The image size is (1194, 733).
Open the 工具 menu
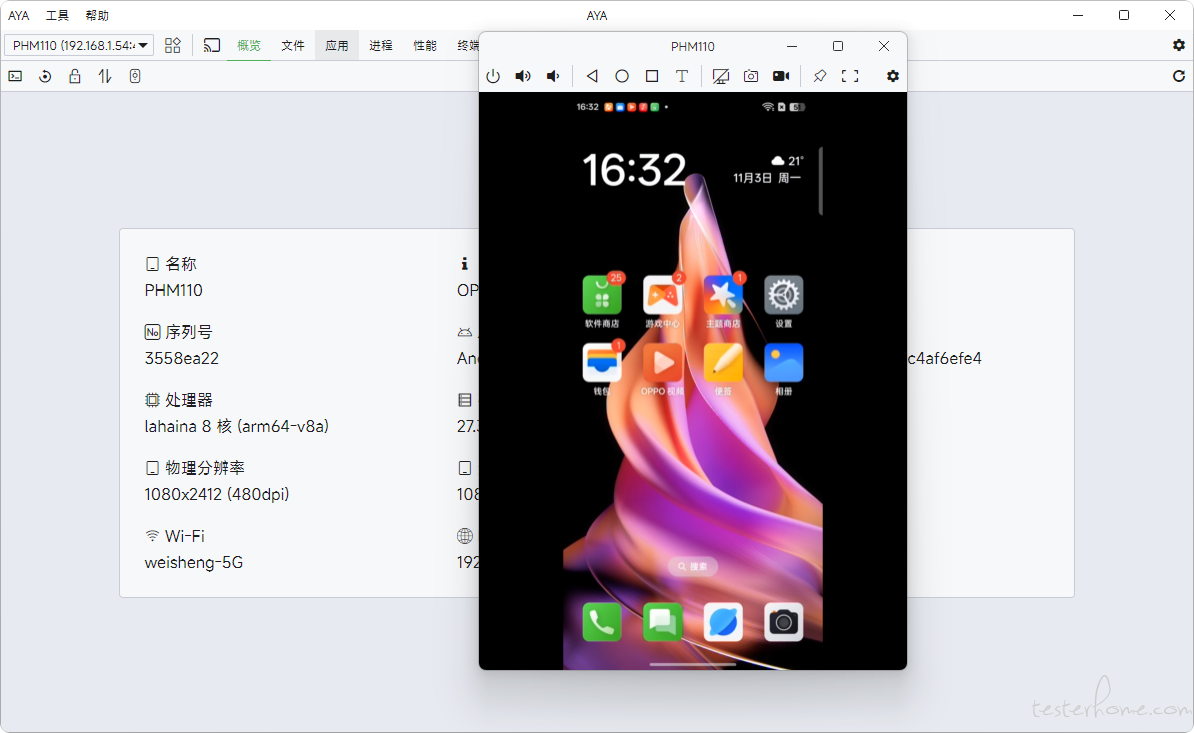[57, 15]
